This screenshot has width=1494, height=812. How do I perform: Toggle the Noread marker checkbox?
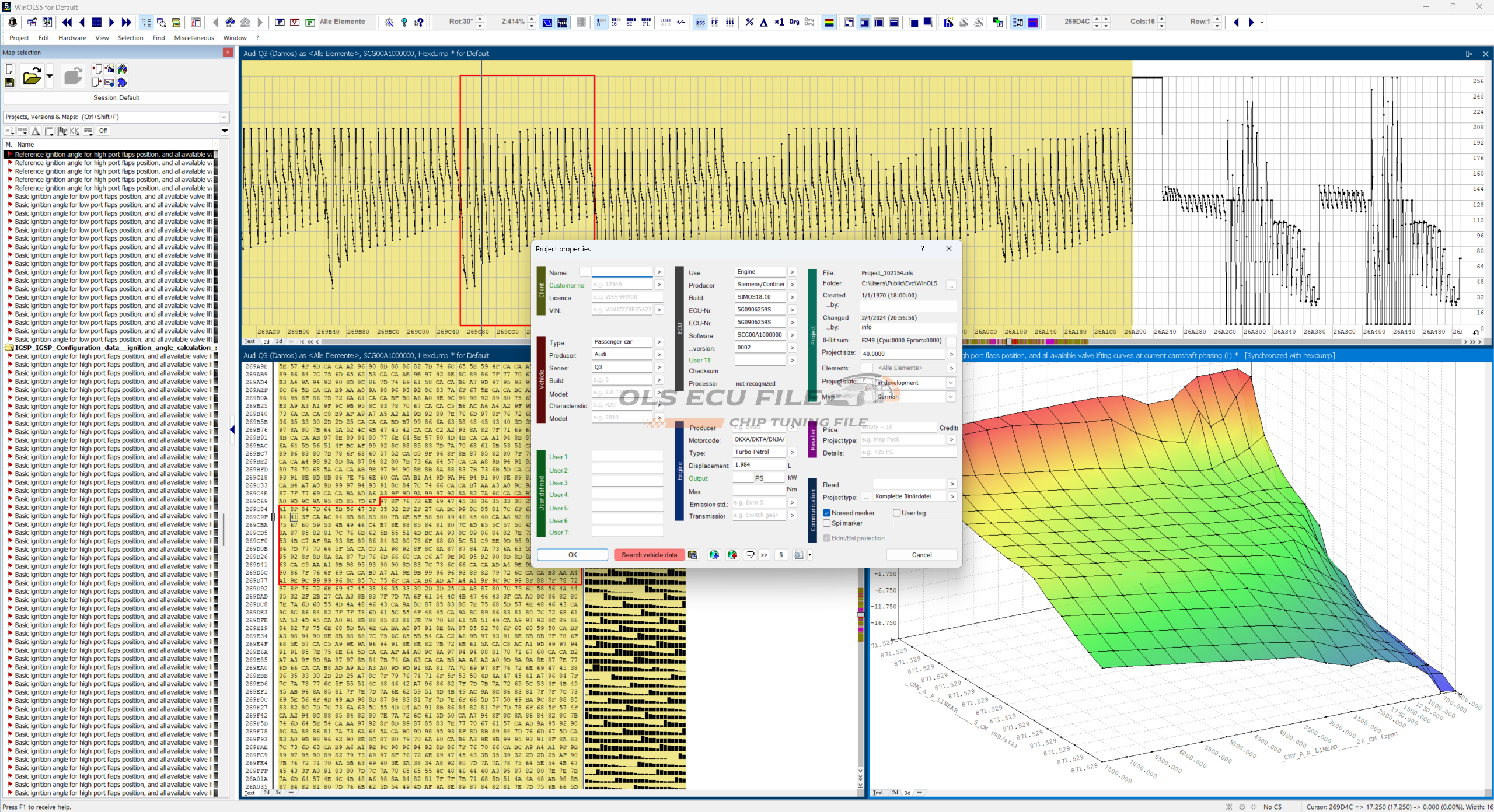827,513
